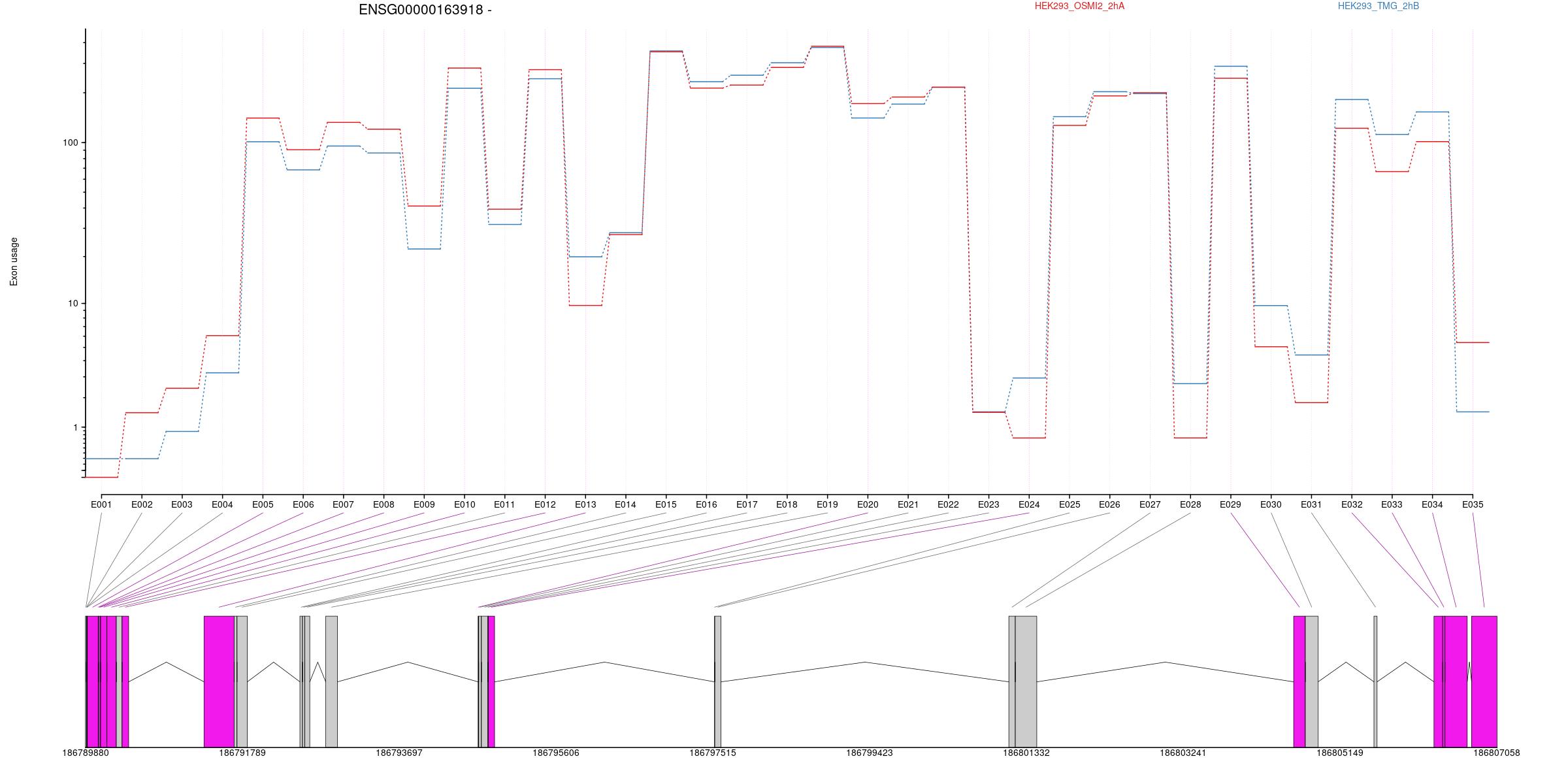This screenshot has height=784, width=1568.
Task: Click exon label E023
Action: click(x=988, y=504)
